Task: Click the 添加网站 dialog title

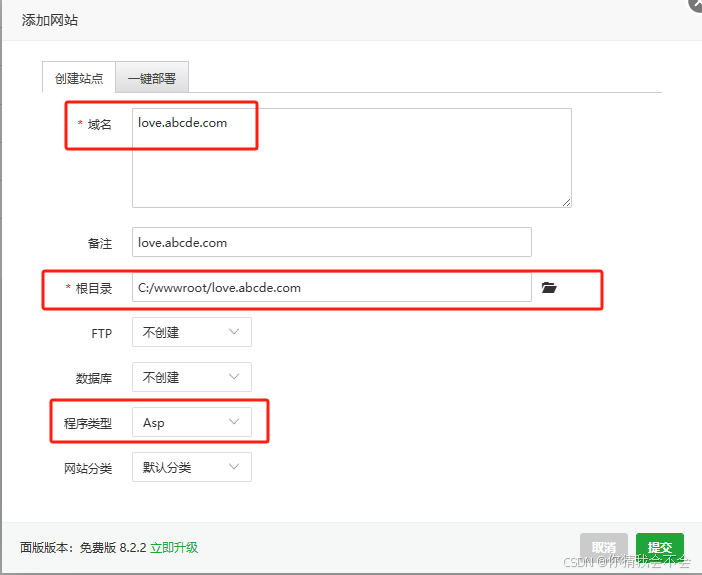Action: pyautogui.click(x=50, y=20)
